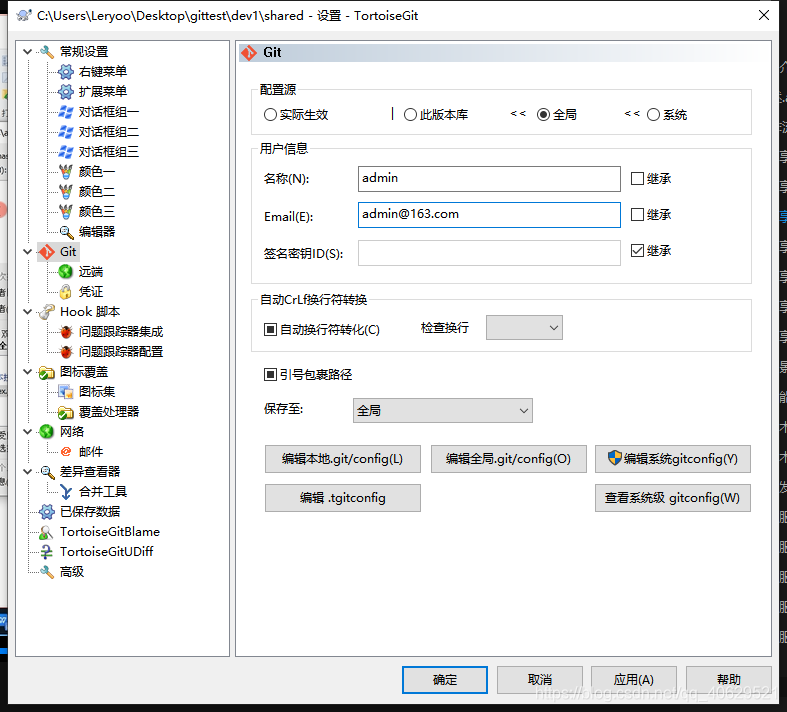Open 合并工具 settings page
Screen dimensions: 787x712
click(x=103, y=492)
